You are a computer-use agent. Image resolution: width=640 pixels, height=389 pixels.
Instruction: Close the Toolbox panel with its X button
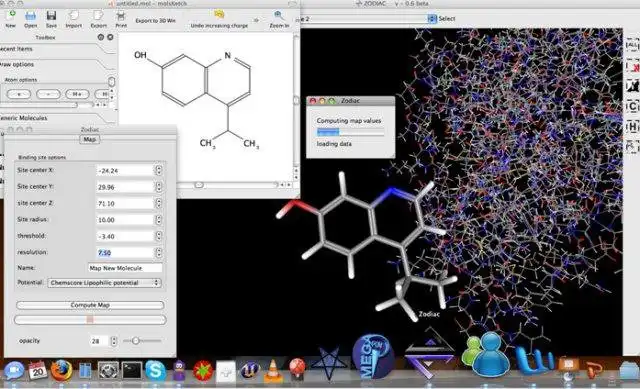[110, 37]
